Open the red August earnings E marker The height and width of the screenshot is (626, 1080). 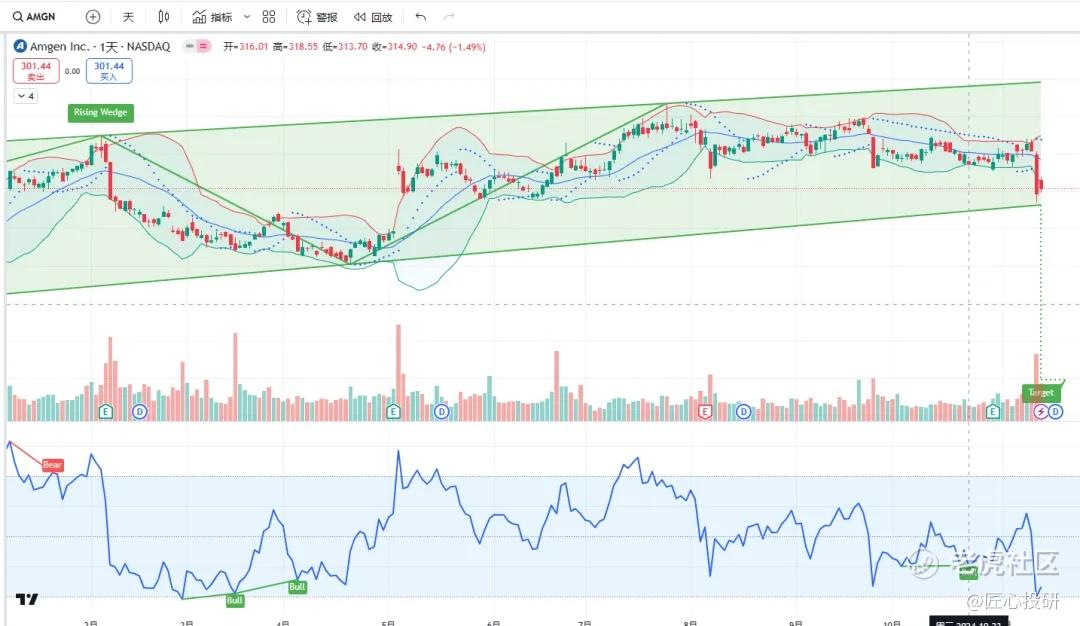coord(705,412)
